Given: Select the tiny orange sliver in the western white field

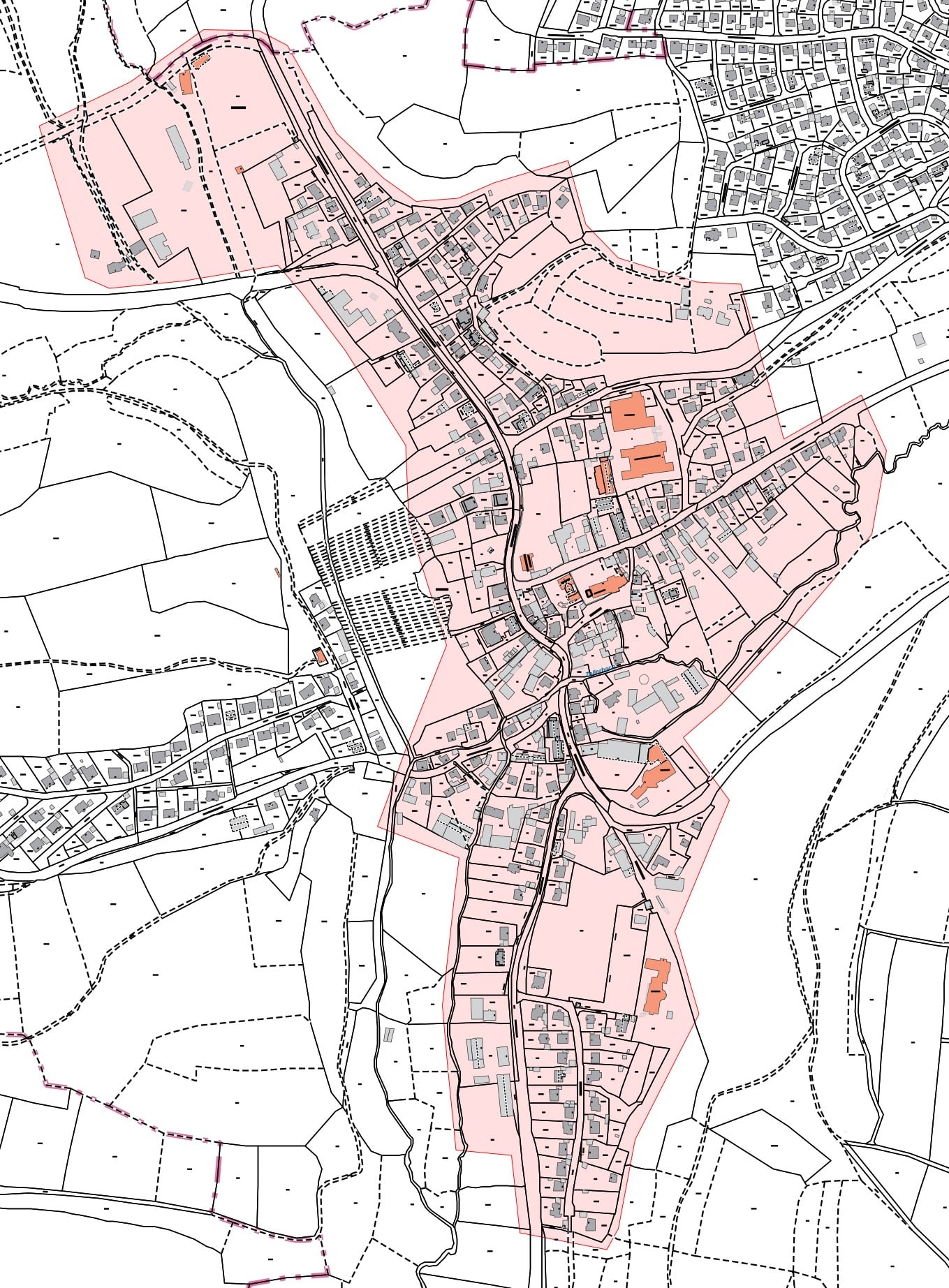Looking at the screenshot, I should 277,572.
